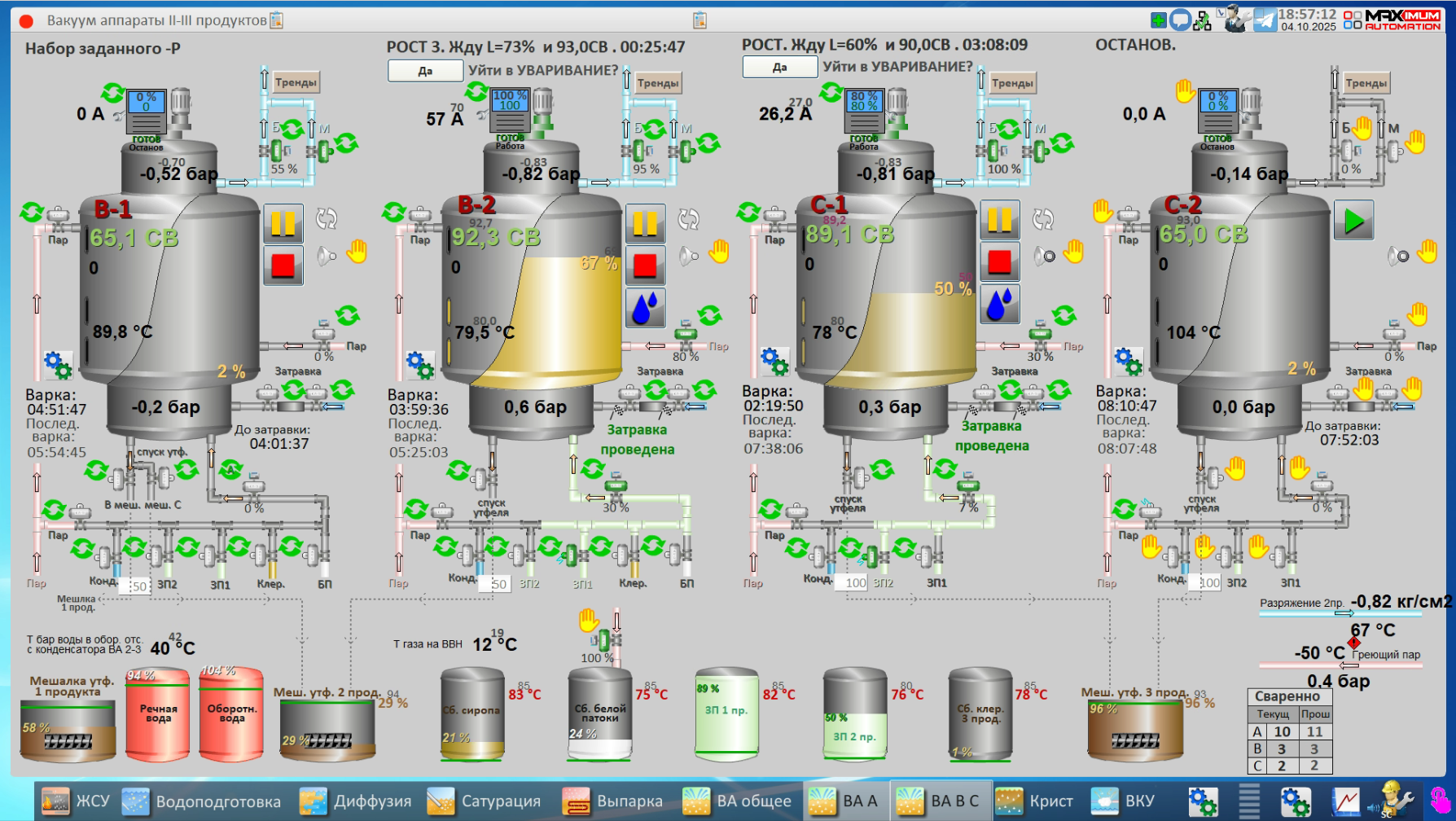Image resolution: width=1456 pixels, height=821 pixels.
Task: Click the Конд. value field under pan B-2
Action: coord(498,584)
